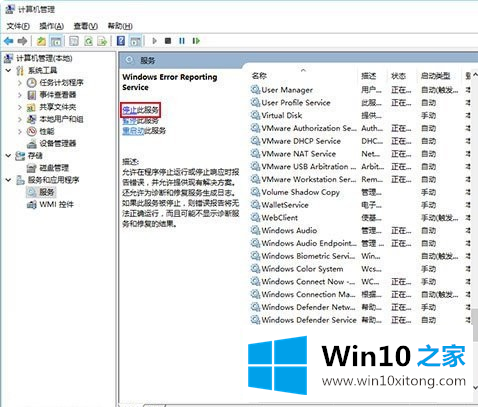
Task: Export the list via toolbar icon
Action: [x=102, y=41]
